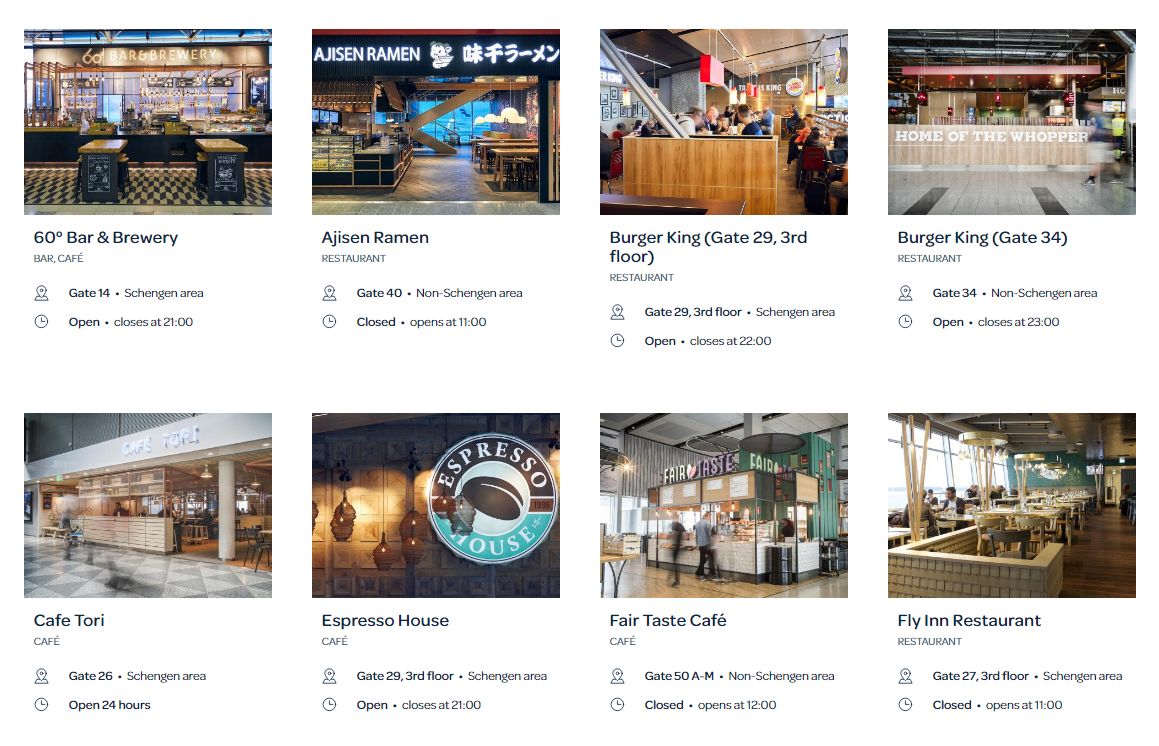Open the Fly Inn Restaurant title link
The height and width of the screenshot is (746, 1159).
[969, 620]
